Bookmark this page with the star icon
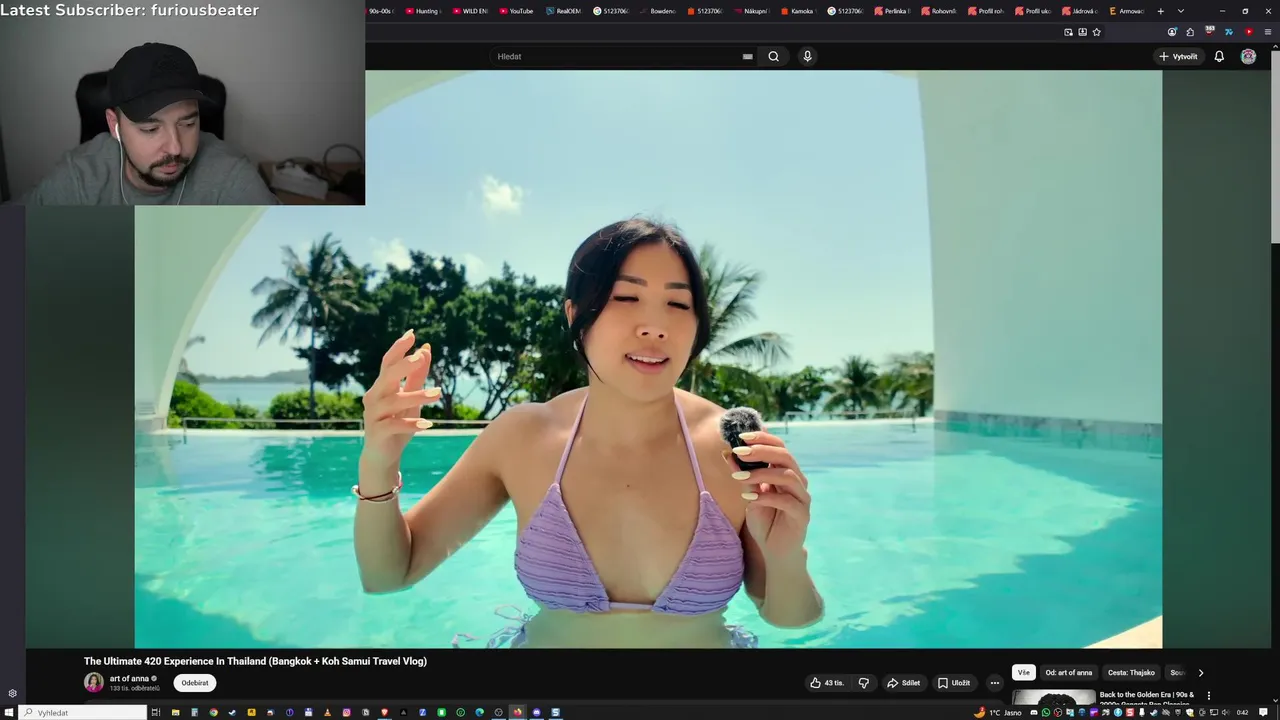The height and width of the screenshot is (720, 1280). point(1096,32)
